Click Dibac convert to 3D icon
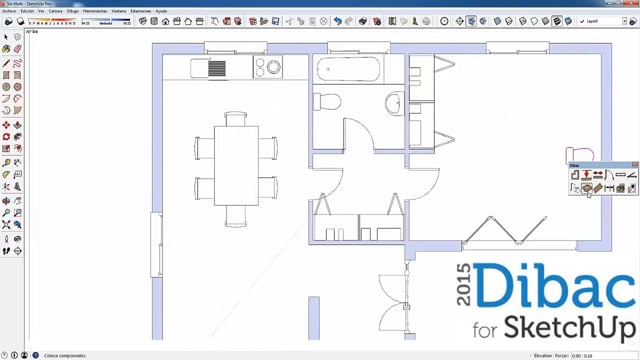 (621, 188)
